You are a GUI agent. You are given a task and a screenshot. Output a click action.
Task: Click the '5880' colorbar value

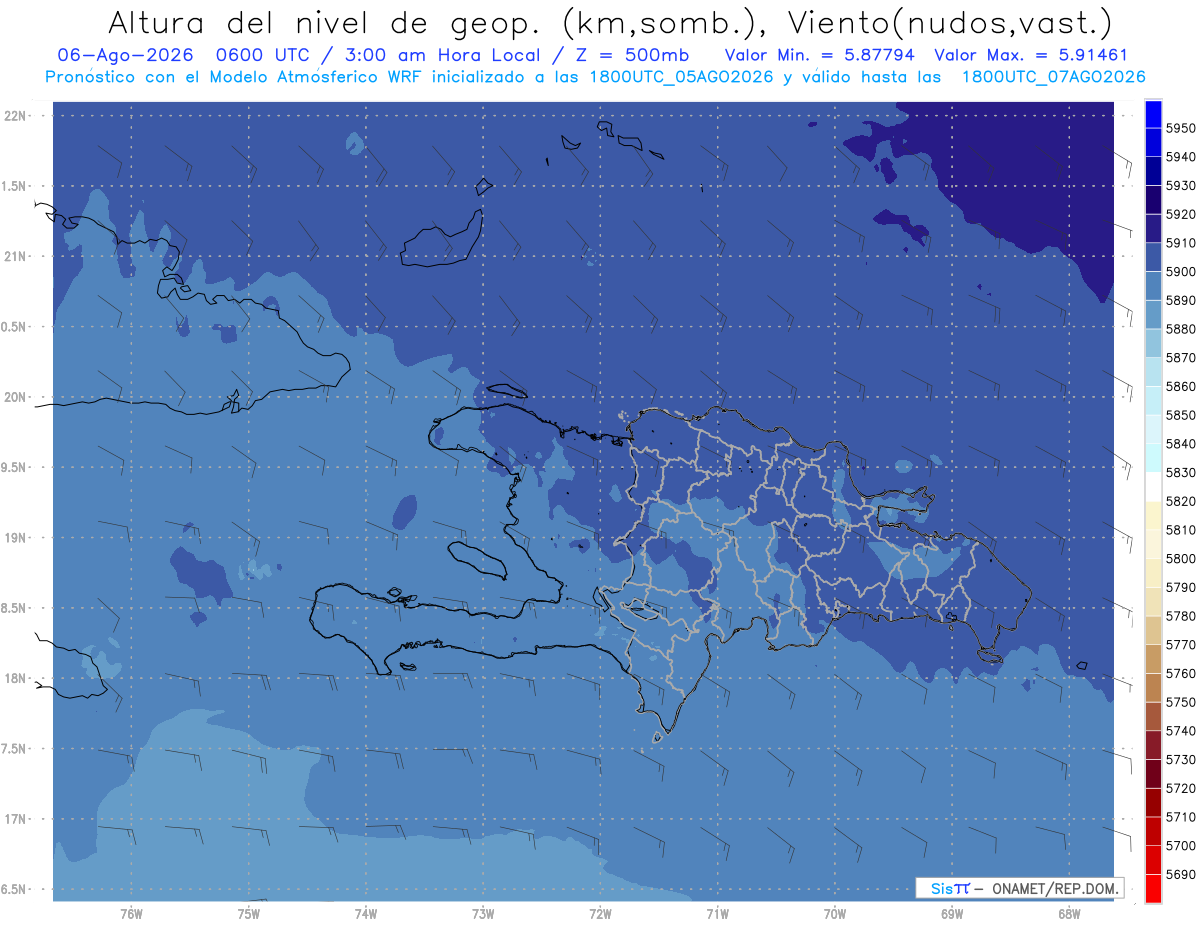tap(1180, 329)
